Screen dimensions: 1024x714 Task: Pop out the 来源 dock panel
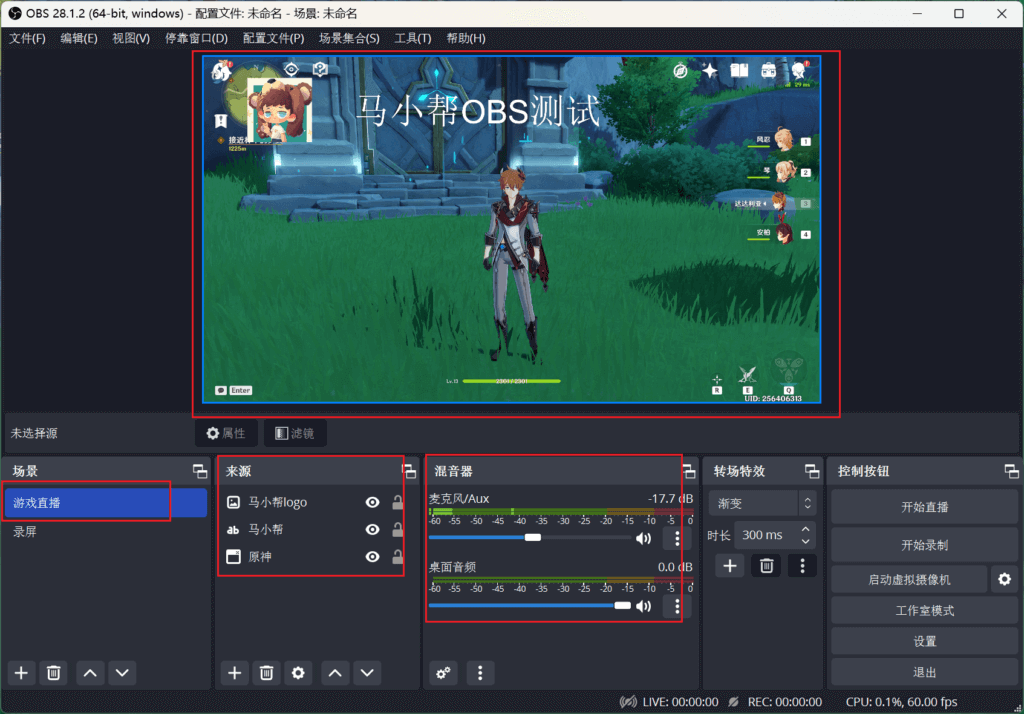tap(408, 471)
